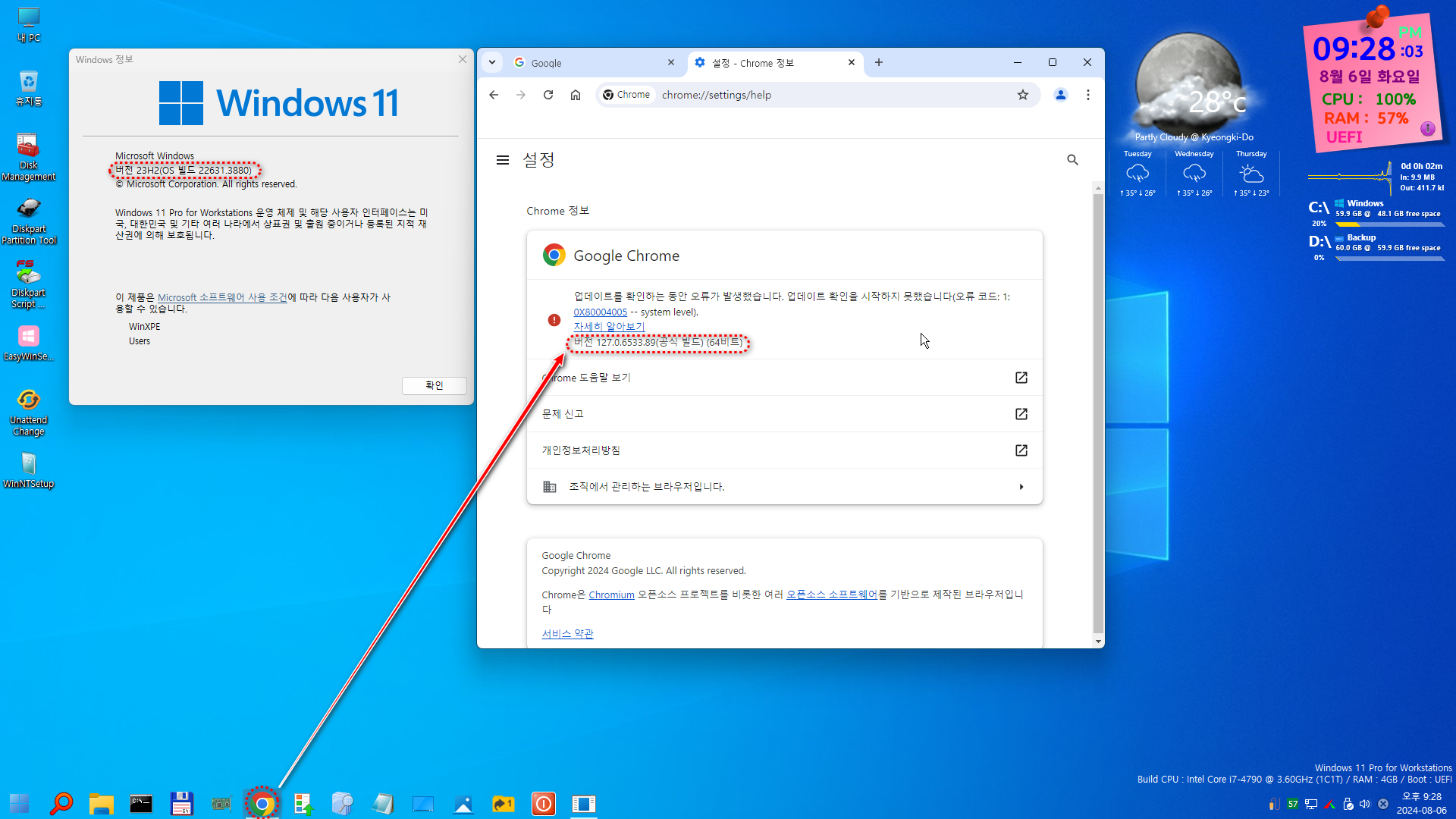Click Chrome's forward navigation arrow
The image size is (1456, 819).
pos(521,95)
